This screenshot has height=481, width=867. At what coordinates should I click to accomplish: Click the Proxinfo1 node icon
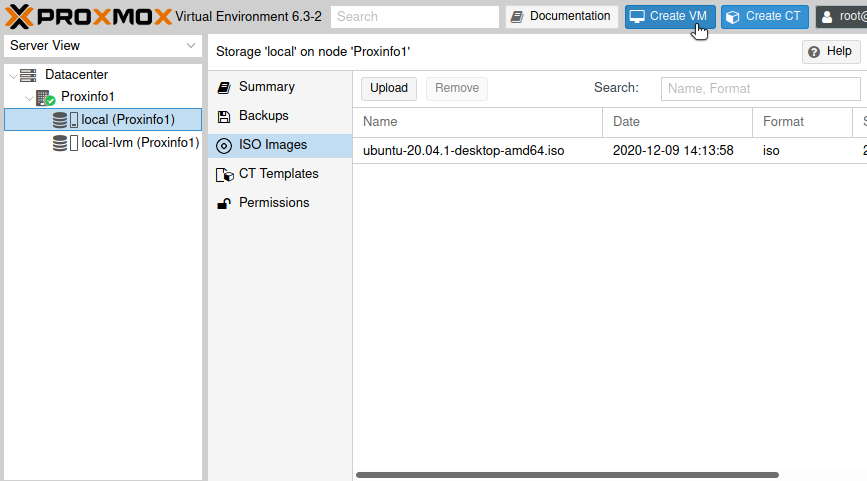pyautogui.click(x=45, y=98)
